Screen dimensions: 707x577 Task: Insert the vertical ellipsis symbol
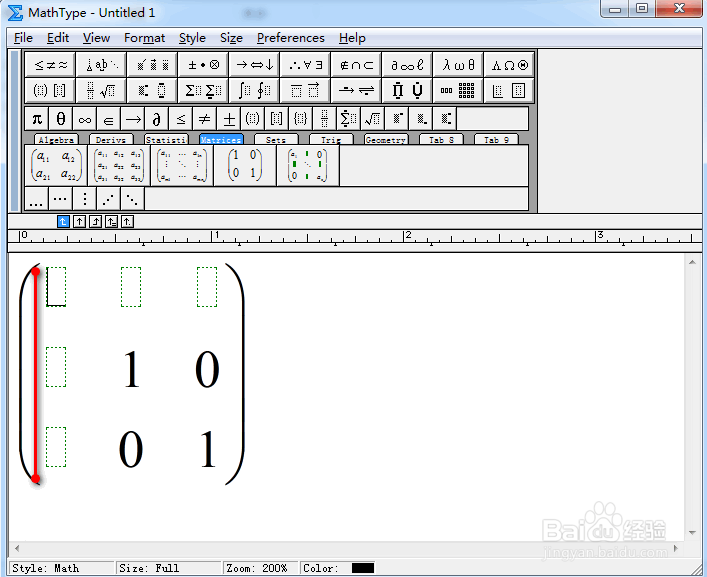(84, 199)
